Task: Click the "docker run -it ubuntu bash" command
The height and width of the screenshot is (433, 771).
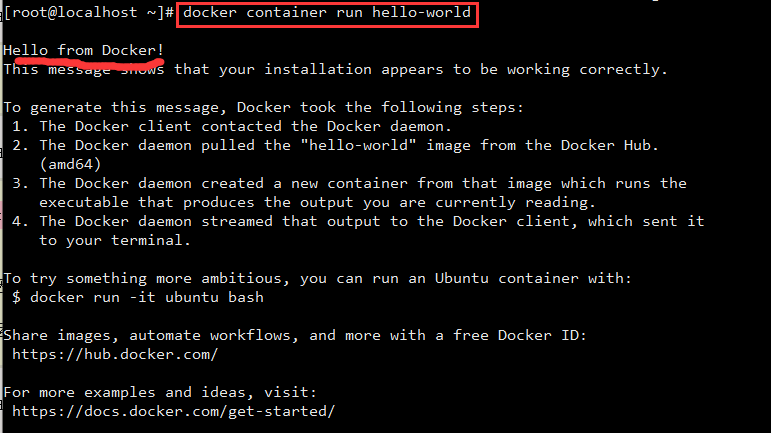Action: 146,297
